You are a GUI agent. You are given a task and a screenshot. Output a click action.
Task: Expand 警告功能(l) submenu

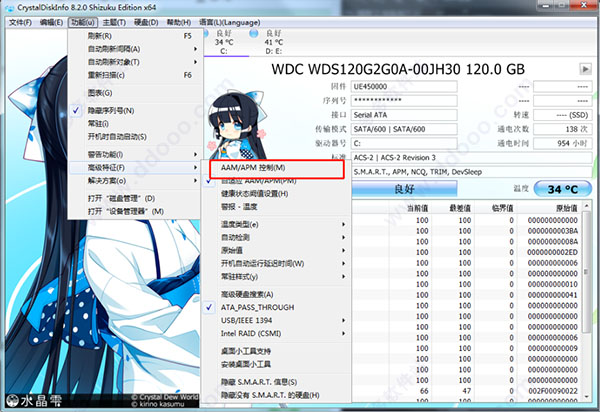click(x=135, y=155)
